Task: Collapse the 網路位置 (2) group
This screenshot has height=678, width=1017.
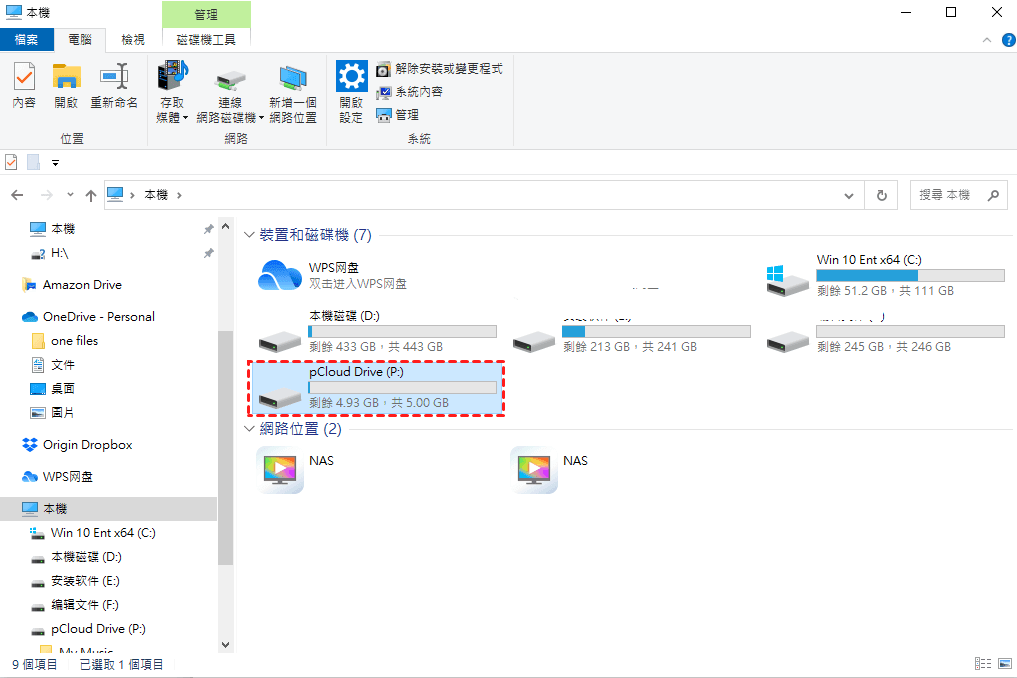Action: (x=249, y=429)
